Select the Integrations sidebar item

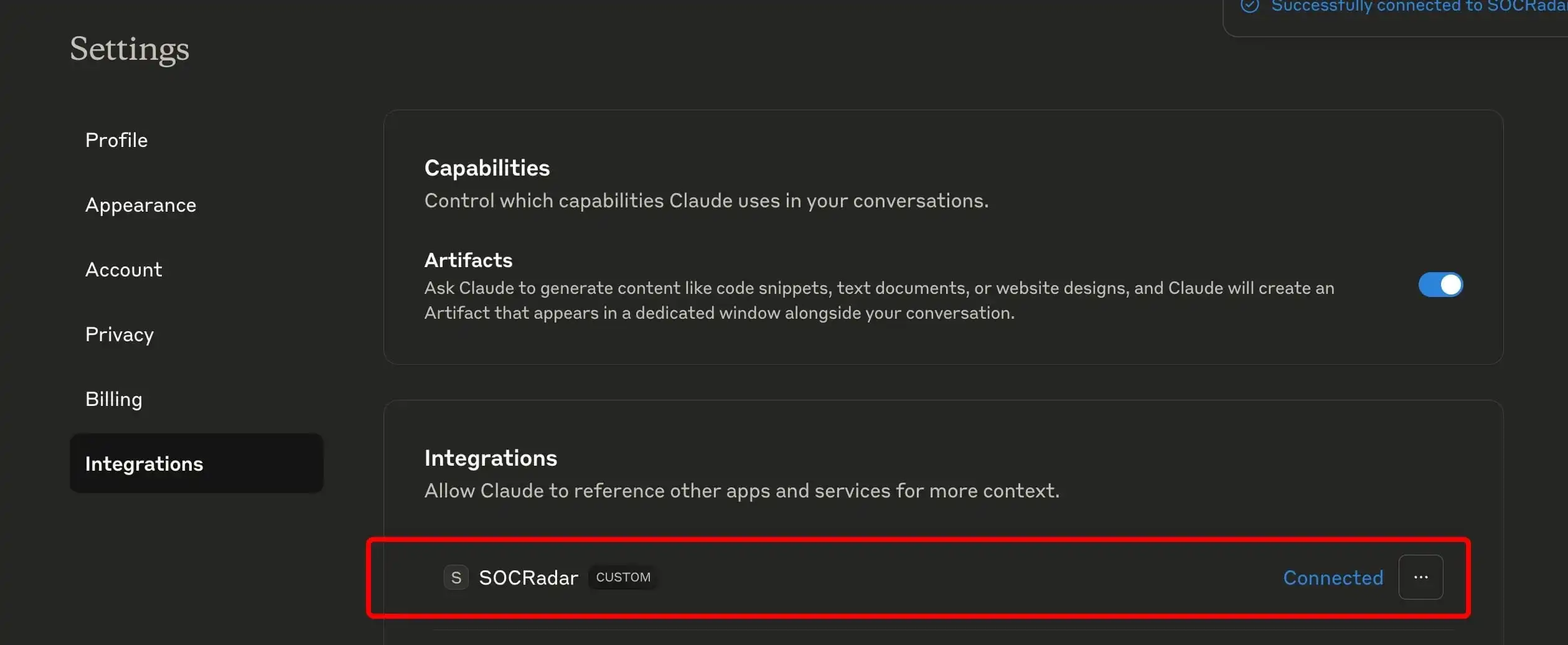pos(197,464)
